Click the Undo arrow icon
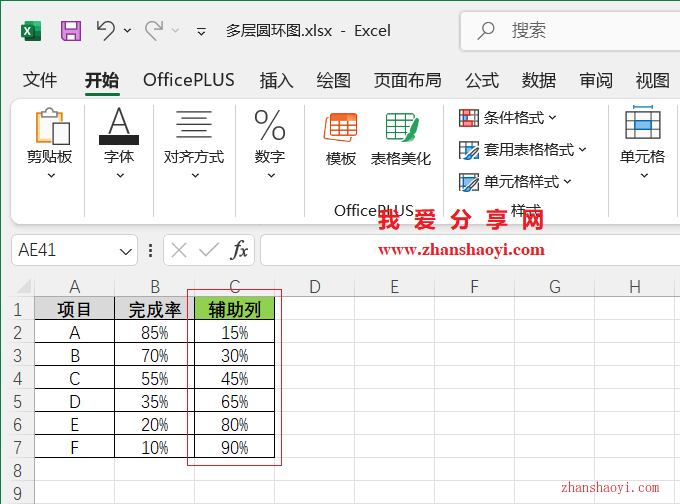The width and height of the screenshot is (680, 504). (x=106, y=31)
